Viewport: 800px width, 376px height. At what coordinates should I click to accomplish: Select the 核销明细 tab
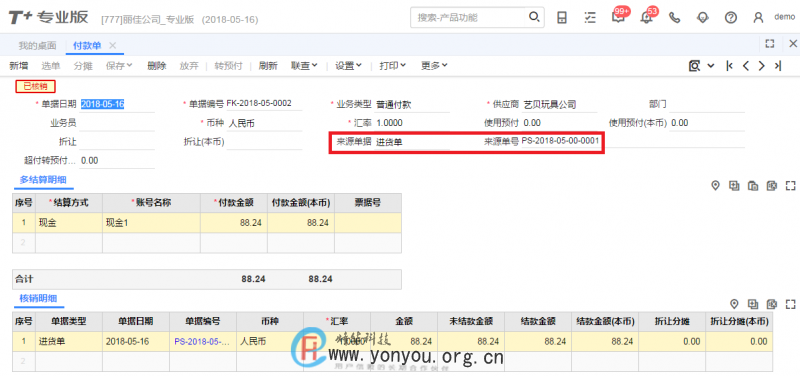[38, 298]
